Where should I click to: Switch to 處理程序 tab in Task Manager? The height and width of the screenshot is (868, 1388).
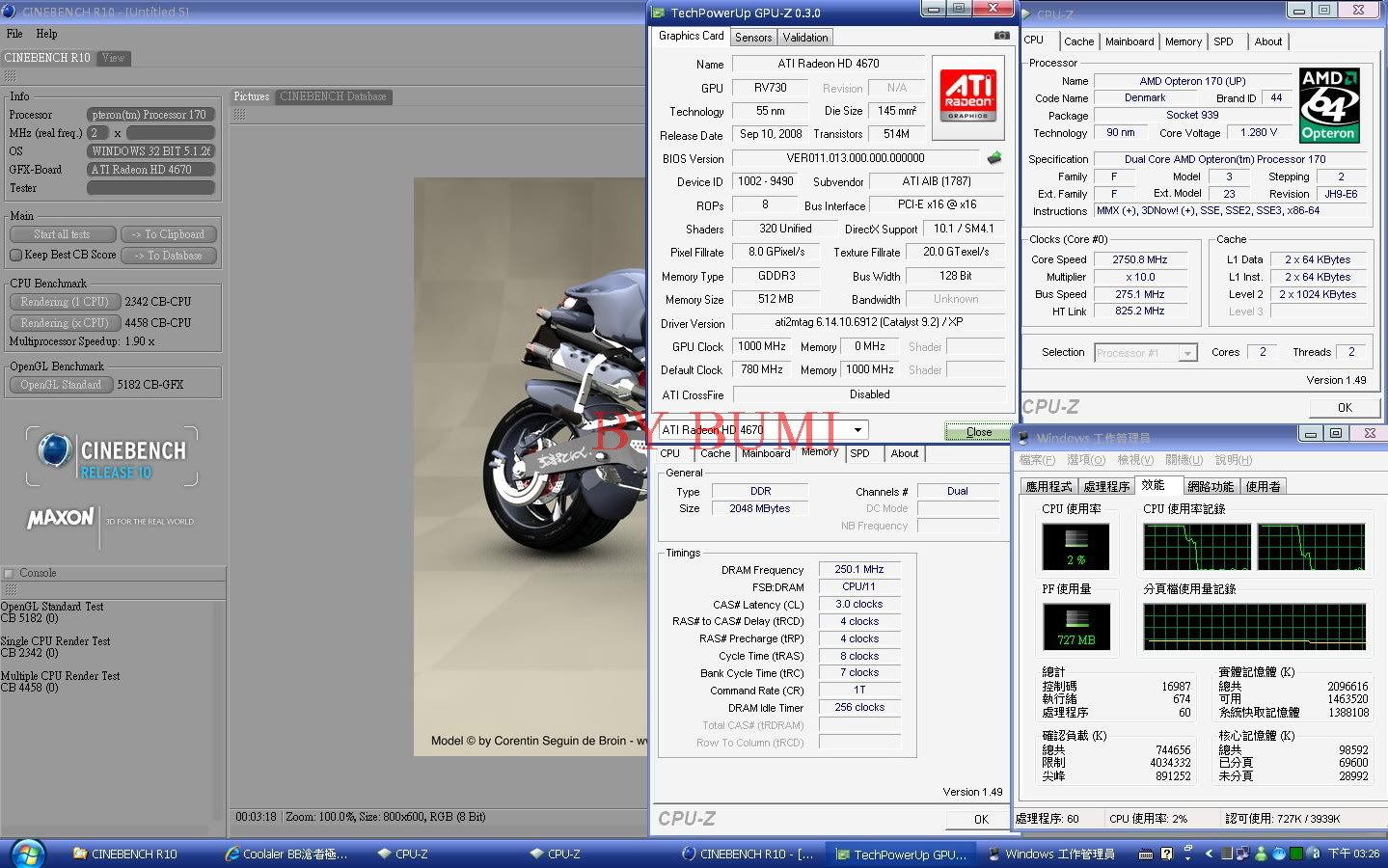[x=1106, y=486]
